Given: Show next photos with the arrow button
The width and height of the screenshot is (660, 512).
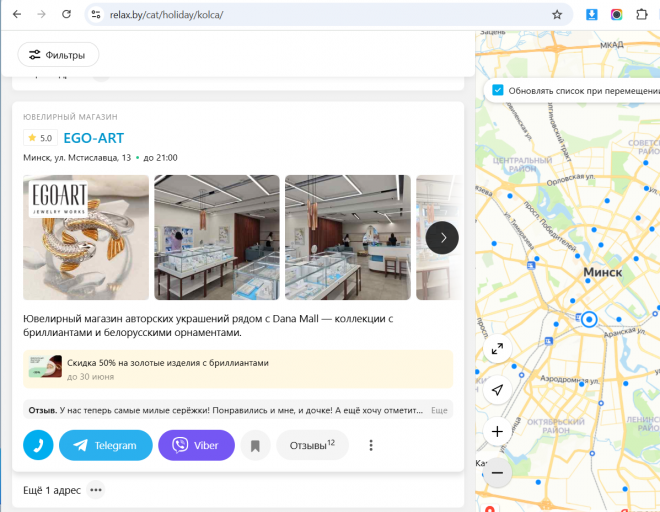Looking at the screenshot, I should 442,238.
